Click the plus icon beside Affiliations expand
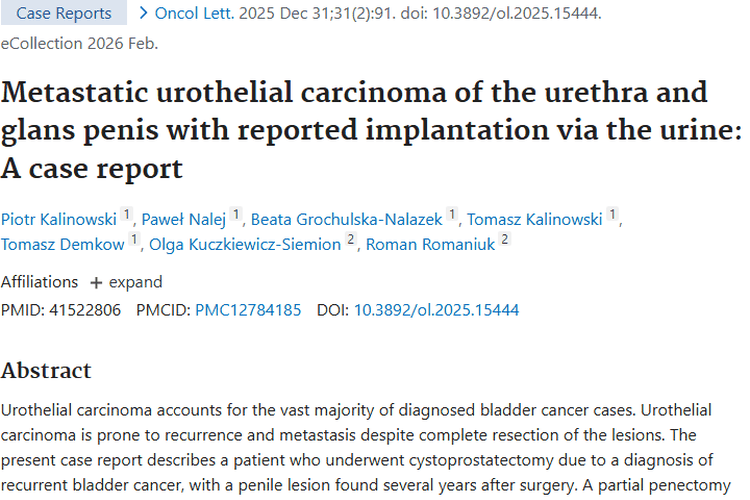The image size is (750, 500). coord(96,282)
